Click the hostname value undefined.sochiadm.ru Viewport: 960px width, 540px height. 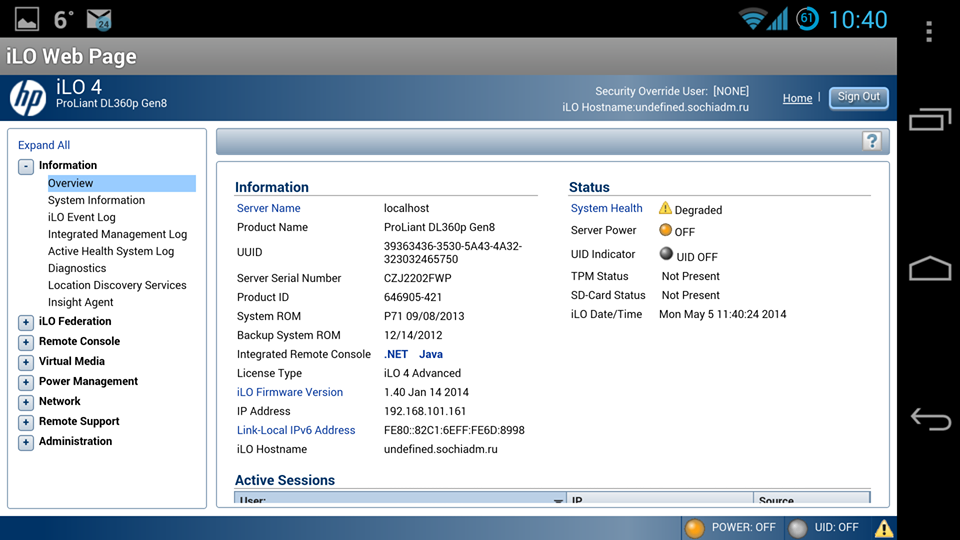click(x=441, y=449)
